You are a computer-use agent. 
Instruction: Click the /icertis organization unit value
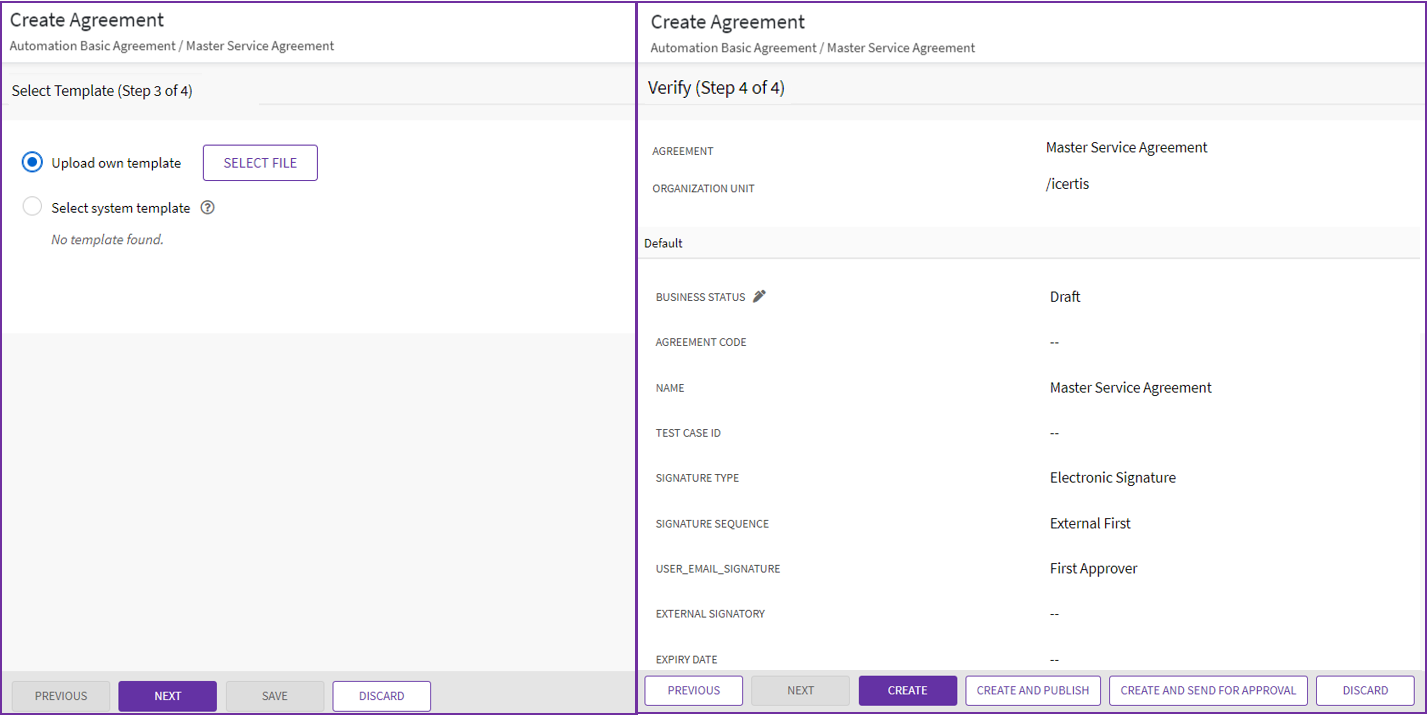(x=1067, y=184)
